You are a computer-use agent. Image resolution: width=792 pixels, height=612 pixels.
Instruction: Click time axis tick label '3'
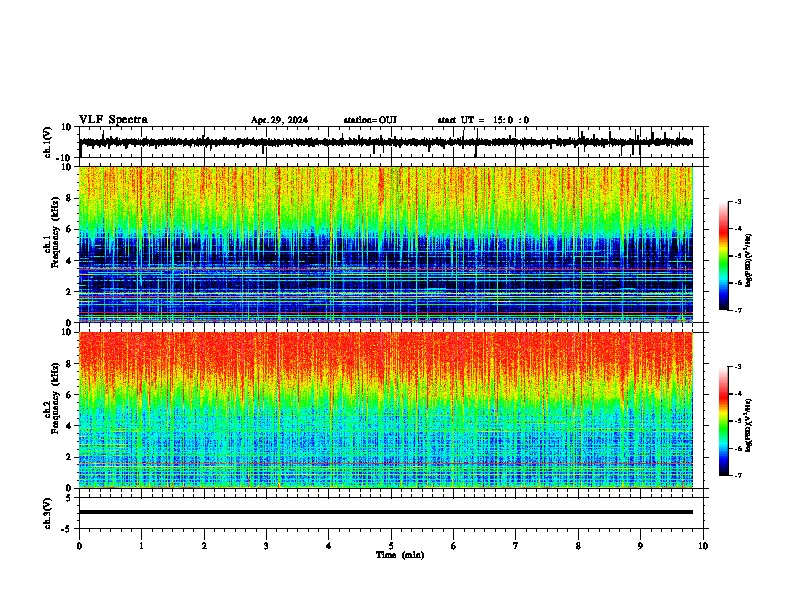pos(266,546)
